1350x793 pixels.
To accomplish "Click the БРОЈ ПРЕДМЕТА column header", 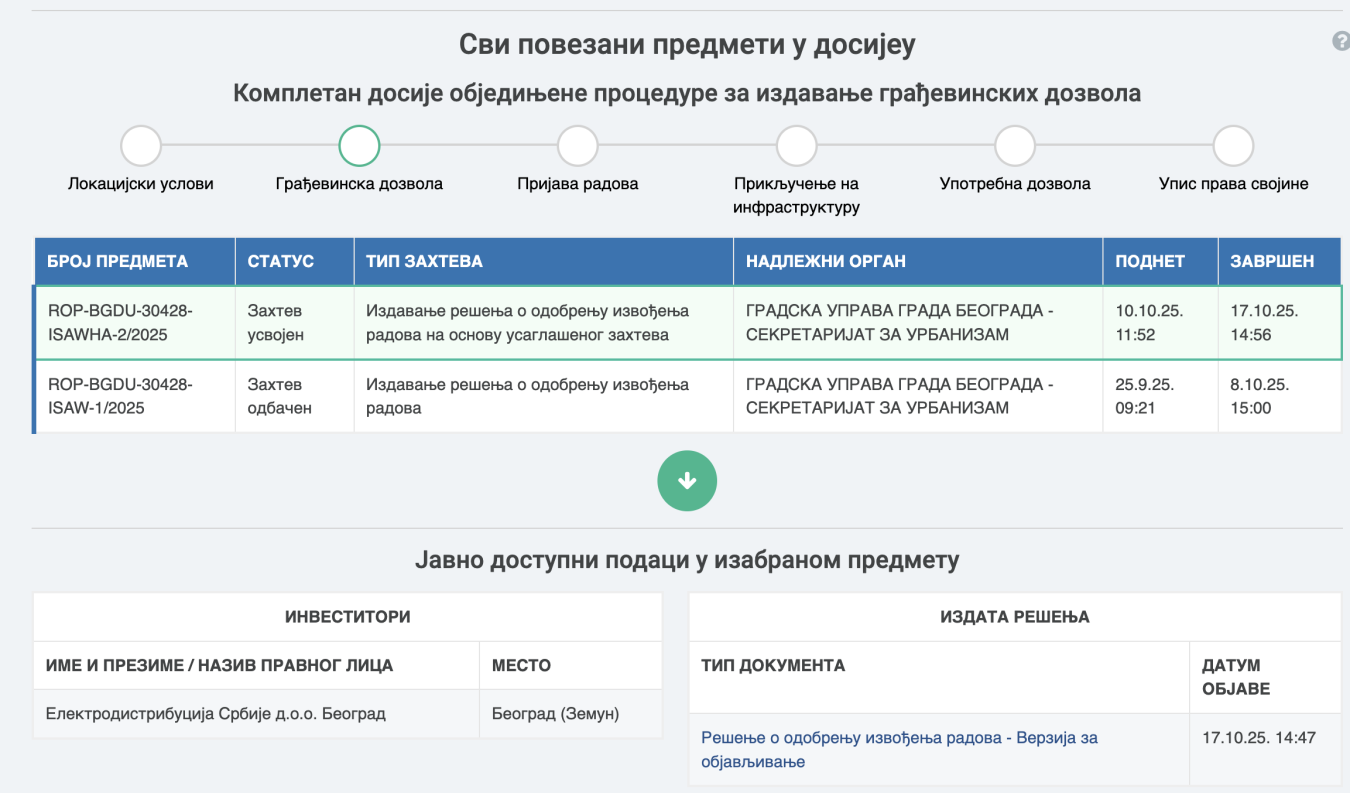I will [118, 261].
